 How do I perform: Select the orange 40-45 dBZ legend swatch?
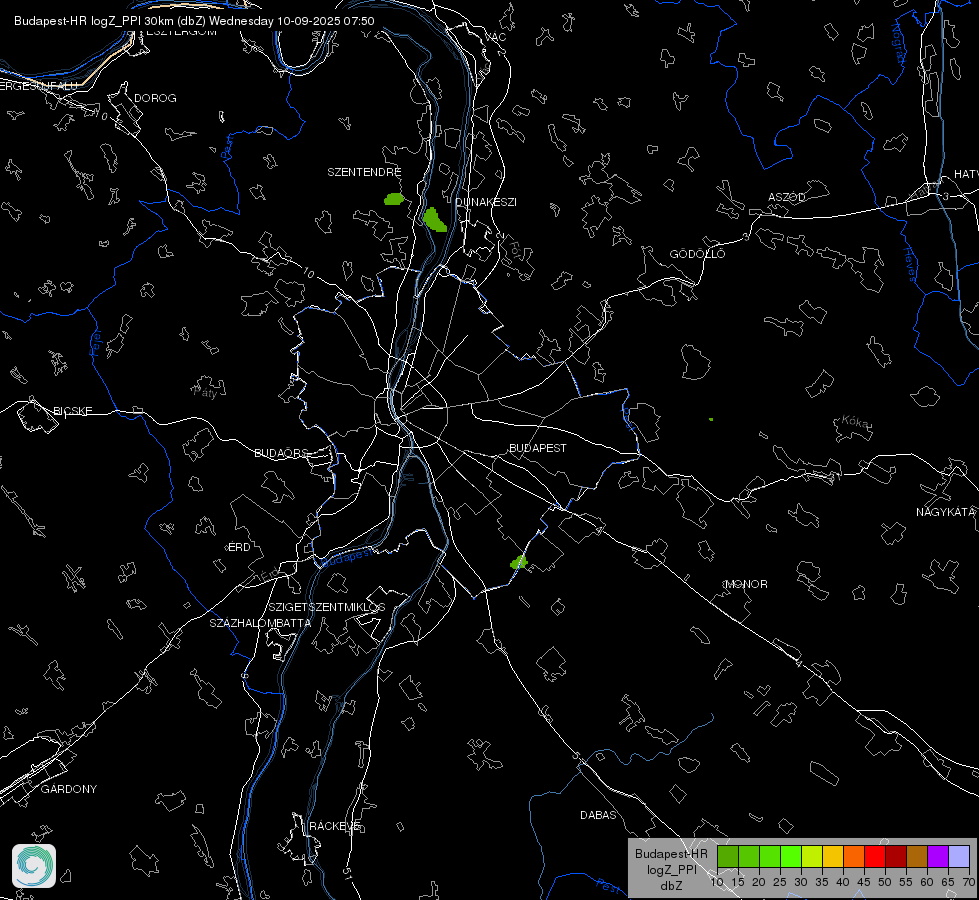[854, 856]
